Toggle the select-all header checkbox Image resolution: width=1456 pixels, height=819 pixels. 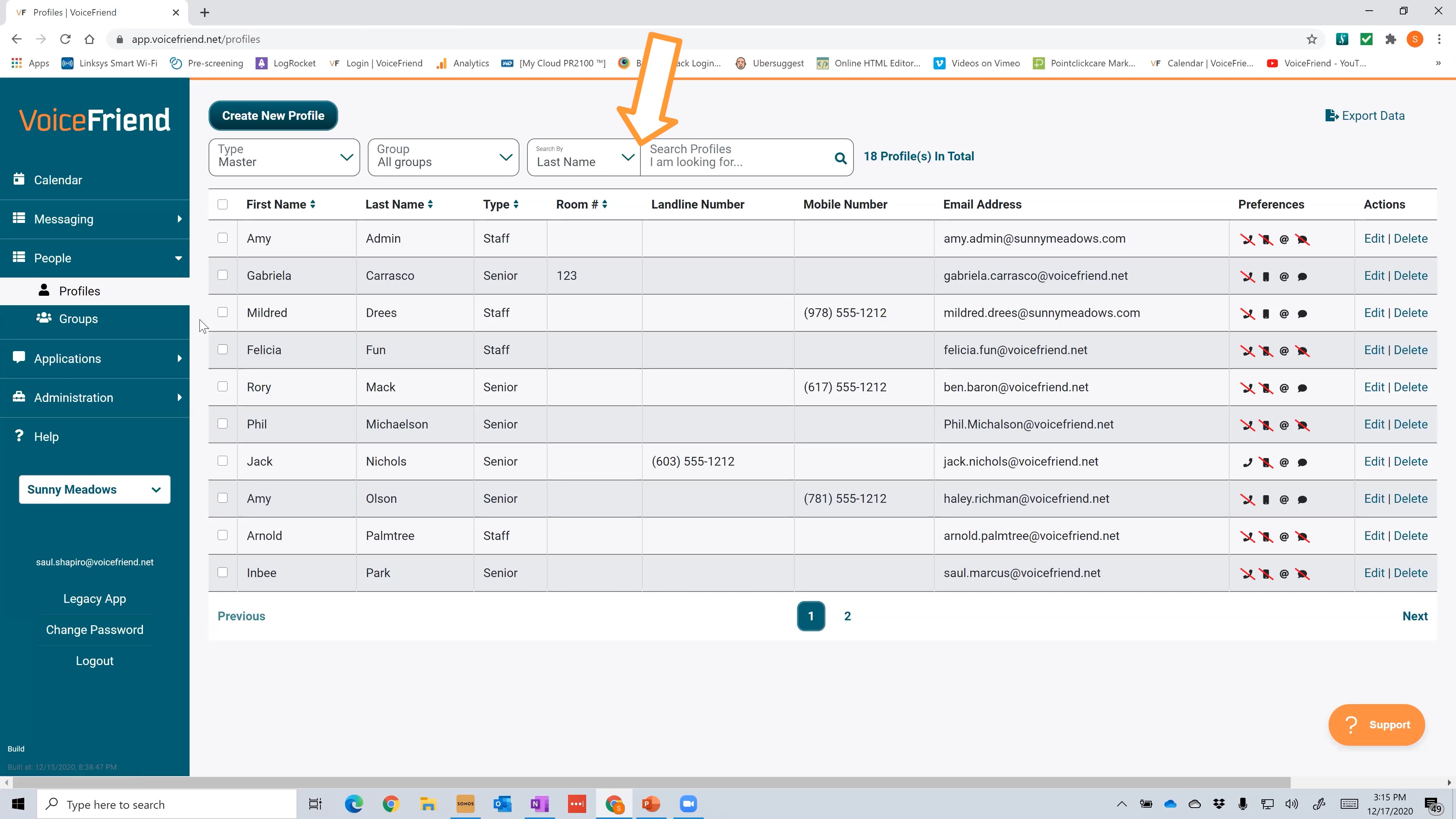coord(223,205)
